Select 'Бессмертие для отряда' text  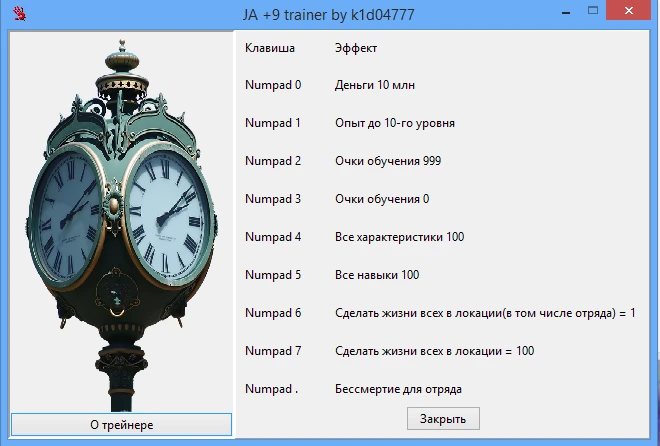(x=398, y=389)
